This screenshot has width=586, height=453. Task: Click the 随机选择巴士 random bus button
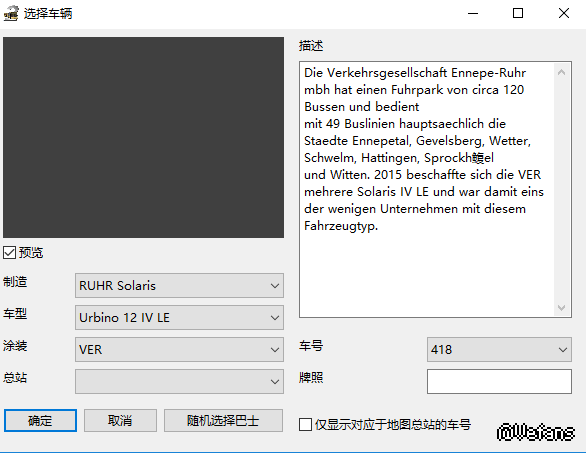[223, 420]
